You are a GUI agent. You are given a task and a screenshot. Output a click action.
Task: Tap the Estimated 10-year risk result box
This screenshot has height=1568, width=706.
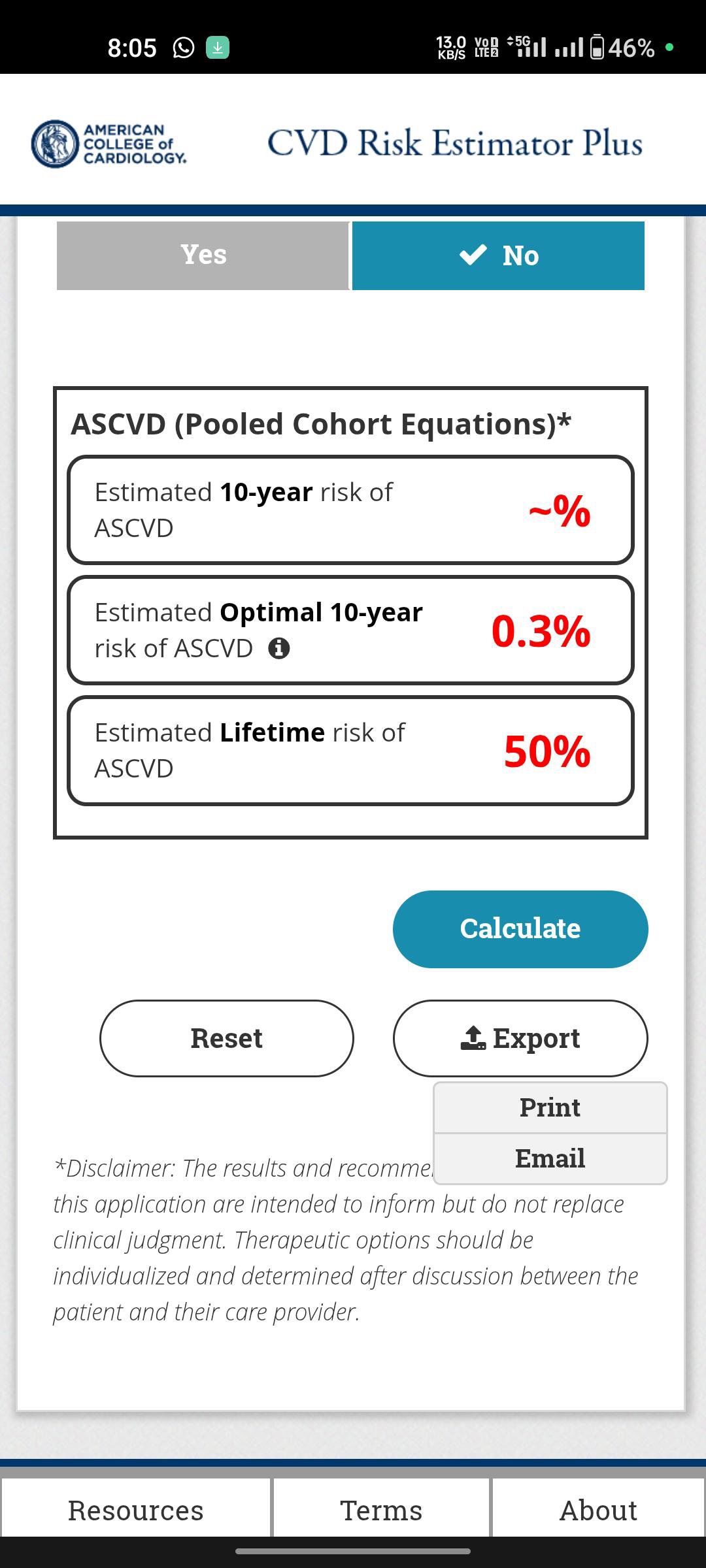coord(350,510)
